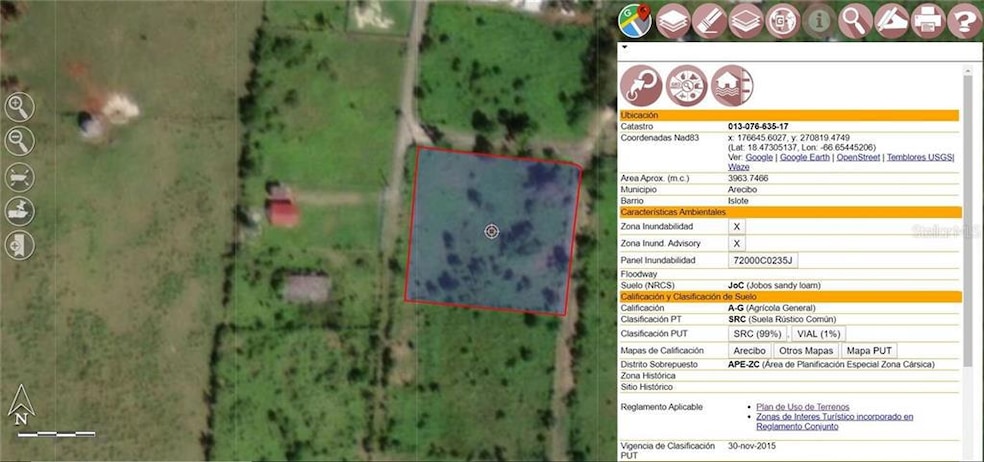Viewport: 984px width, 462px height.
Task: Zoom in with the plus magnifier icon
Action: 19,107
